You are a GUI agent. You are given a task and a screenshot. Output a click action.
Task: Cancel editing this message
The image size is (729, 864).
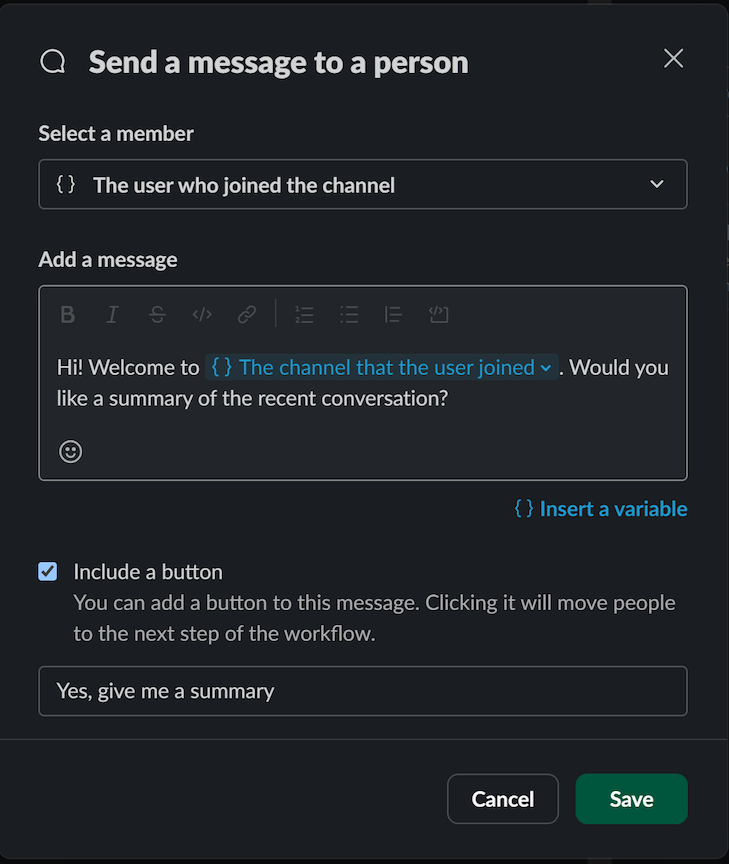click(502, 799)
